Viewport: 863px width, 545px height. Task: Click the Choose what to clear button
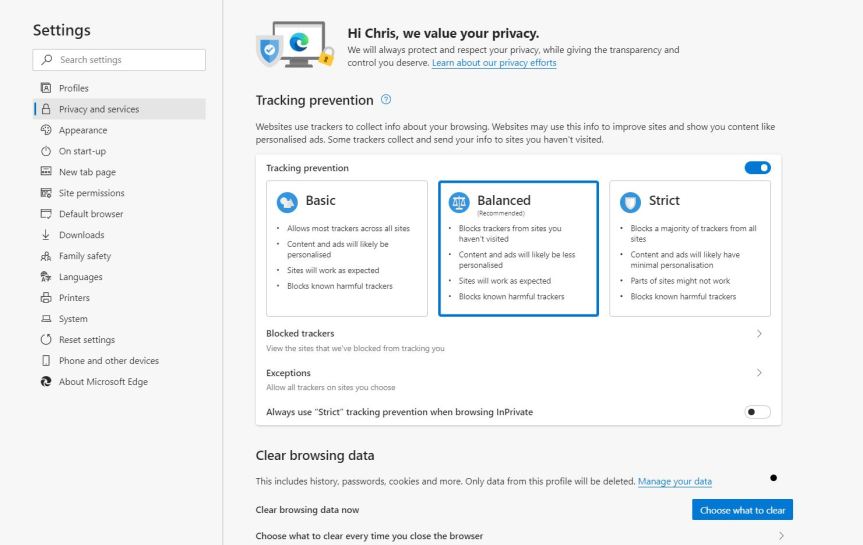pyautogui.click(x=742, y=510)
